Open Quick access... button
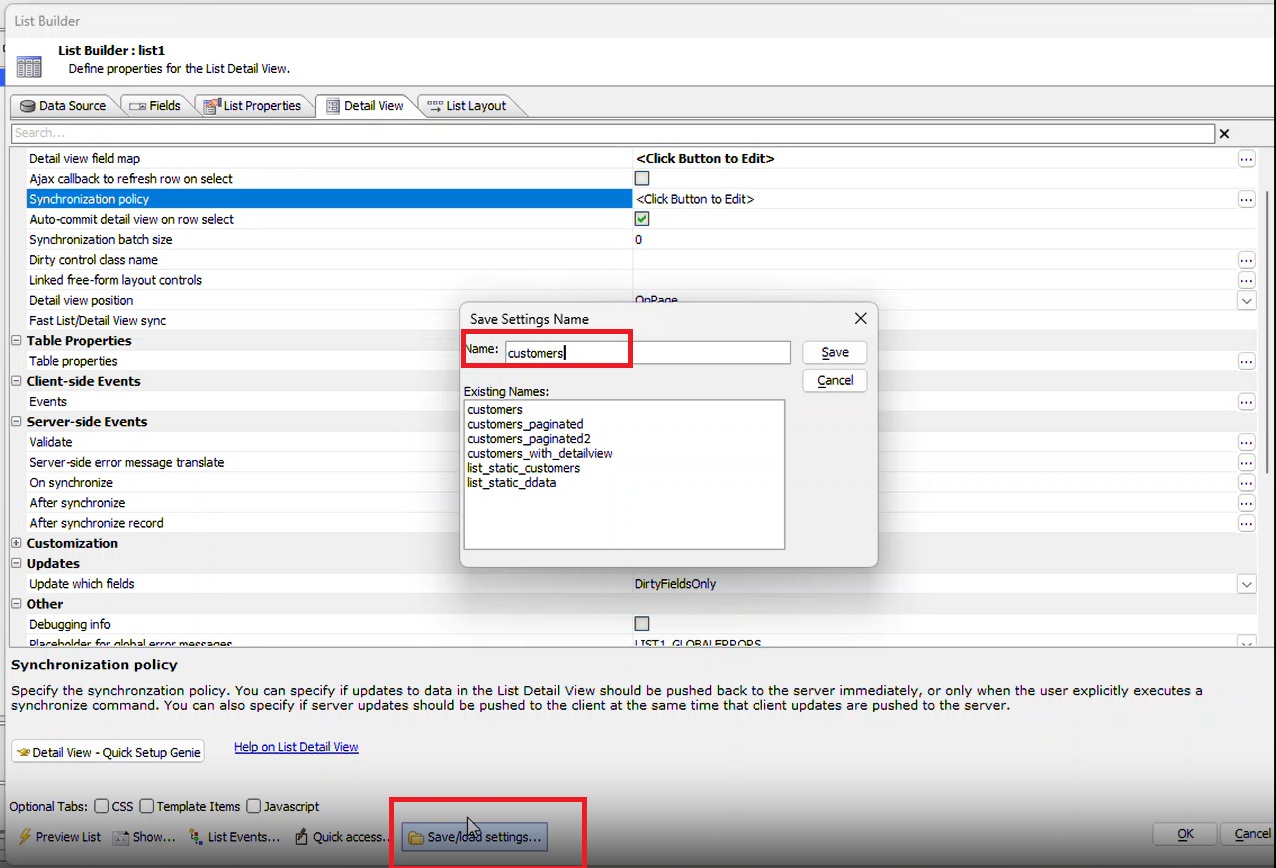The height and width of the screenshot is (868, 1276). click(x=343, y=836)
